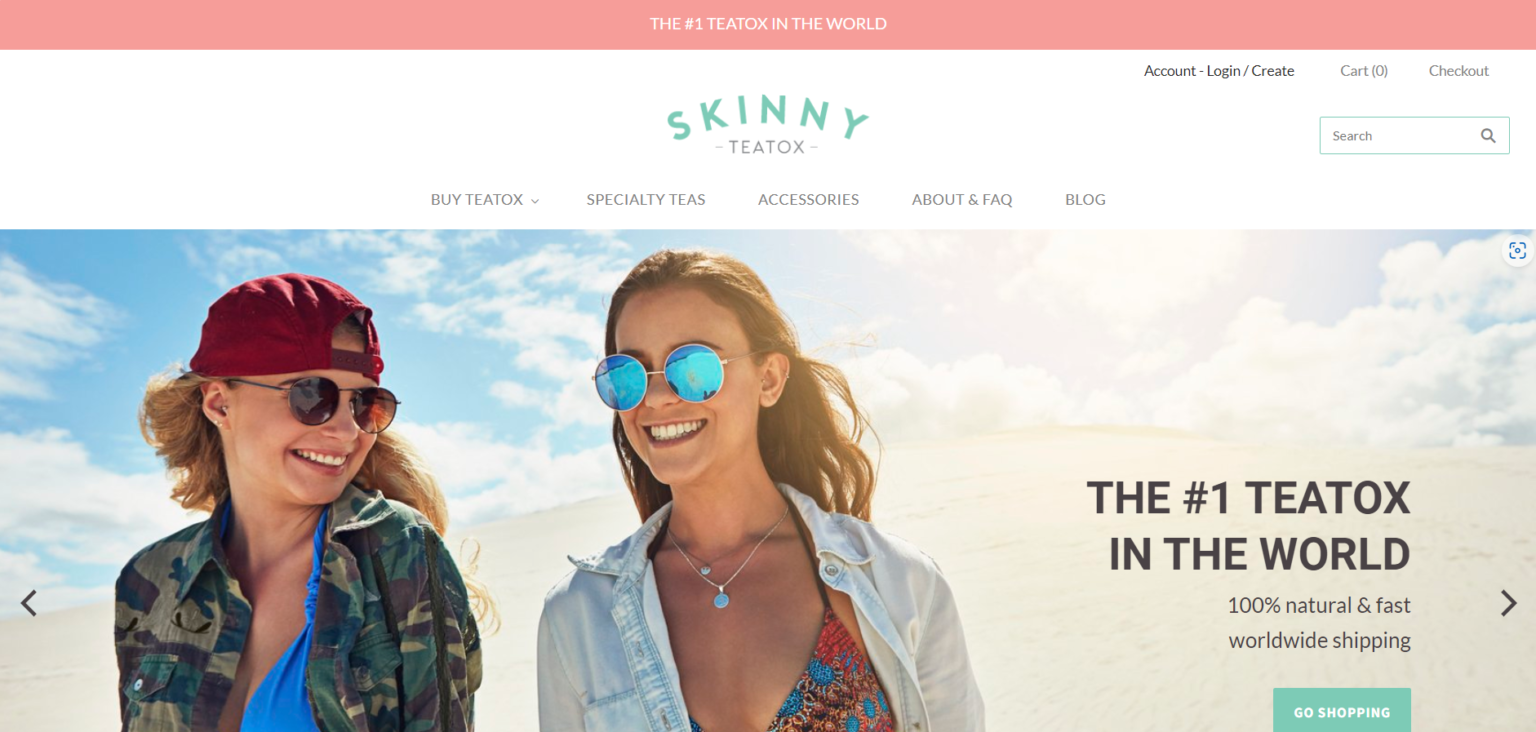Viewport: 1536px width, 732px height.
Task: Click the search magnifier icon
Action: [1488, 136]
